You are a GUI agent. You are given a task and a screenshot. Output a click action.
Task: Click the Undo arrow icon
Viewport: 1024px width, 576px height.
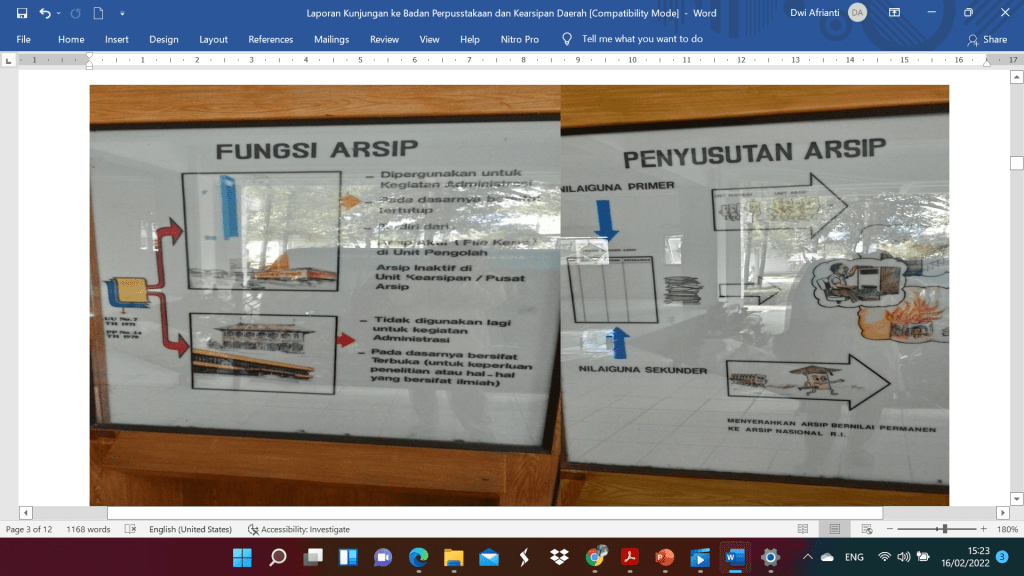tap(45, 13)
